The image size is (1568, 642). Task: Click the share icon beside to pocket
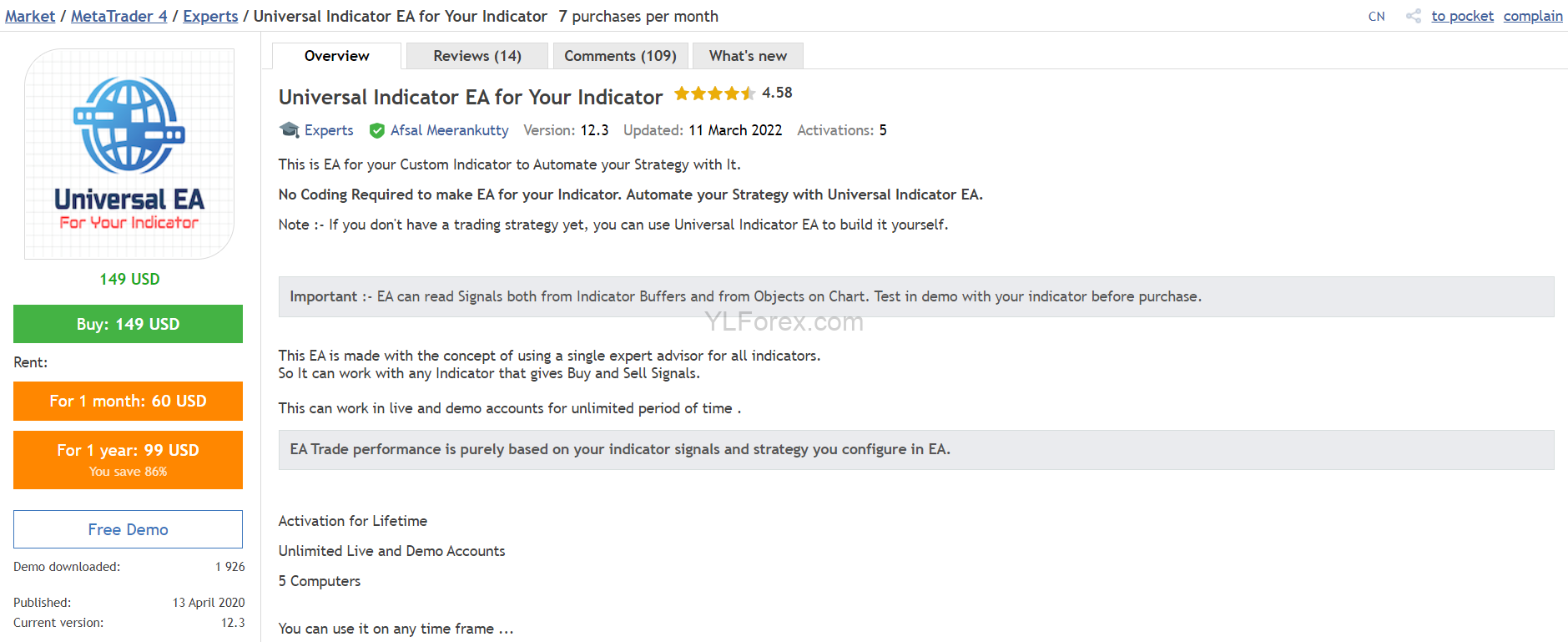pyautogui.click(x=1413, y=16)
